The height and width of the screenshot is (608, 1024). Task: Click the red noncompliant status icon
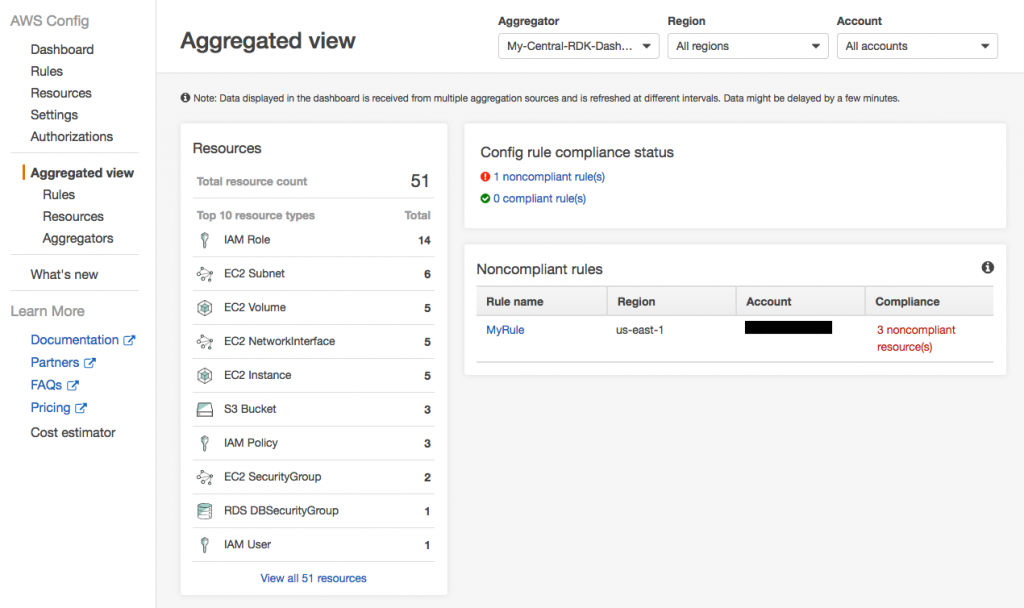click(485, 177)
